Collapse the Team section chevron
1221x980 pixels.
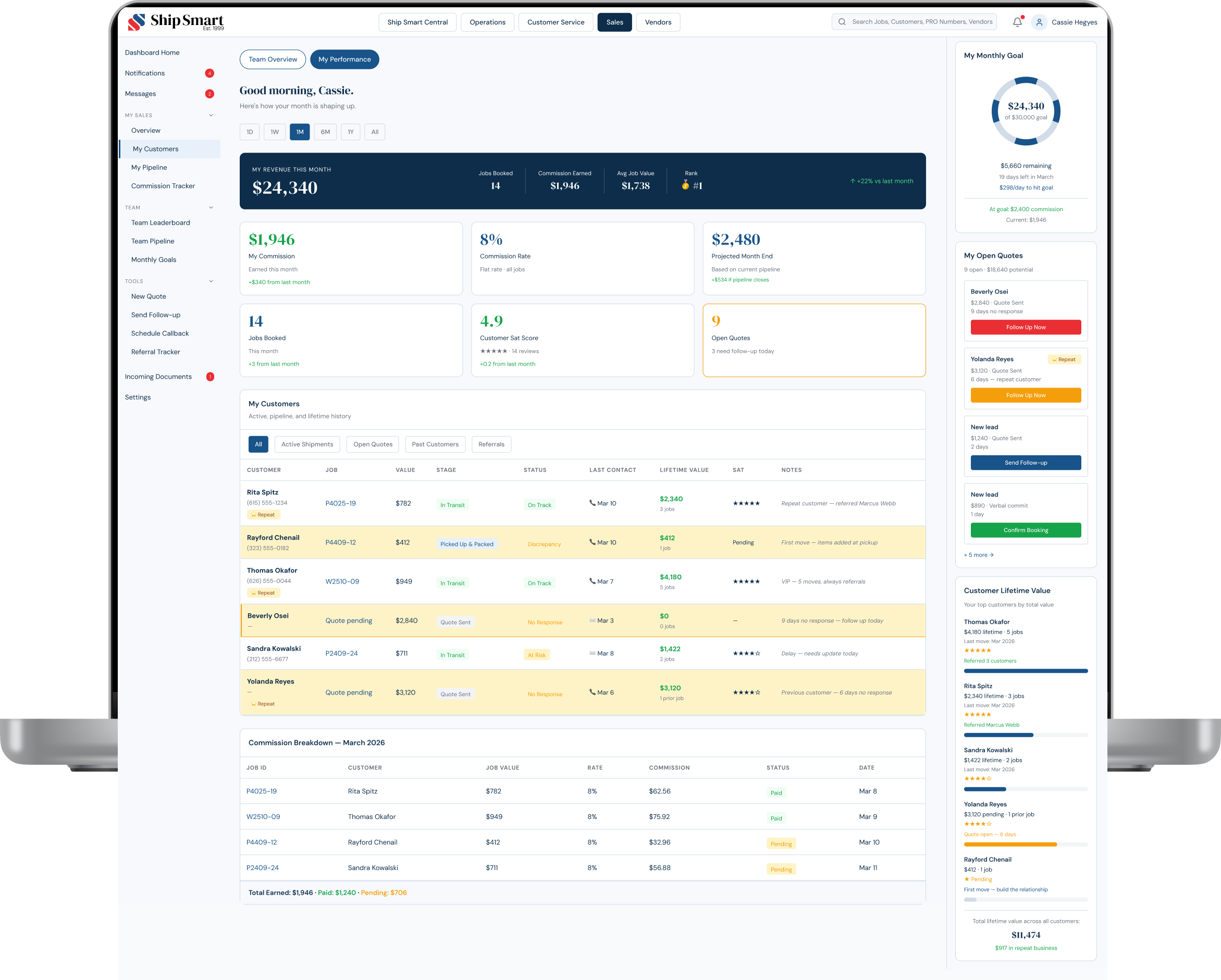[x=211, y=208]
